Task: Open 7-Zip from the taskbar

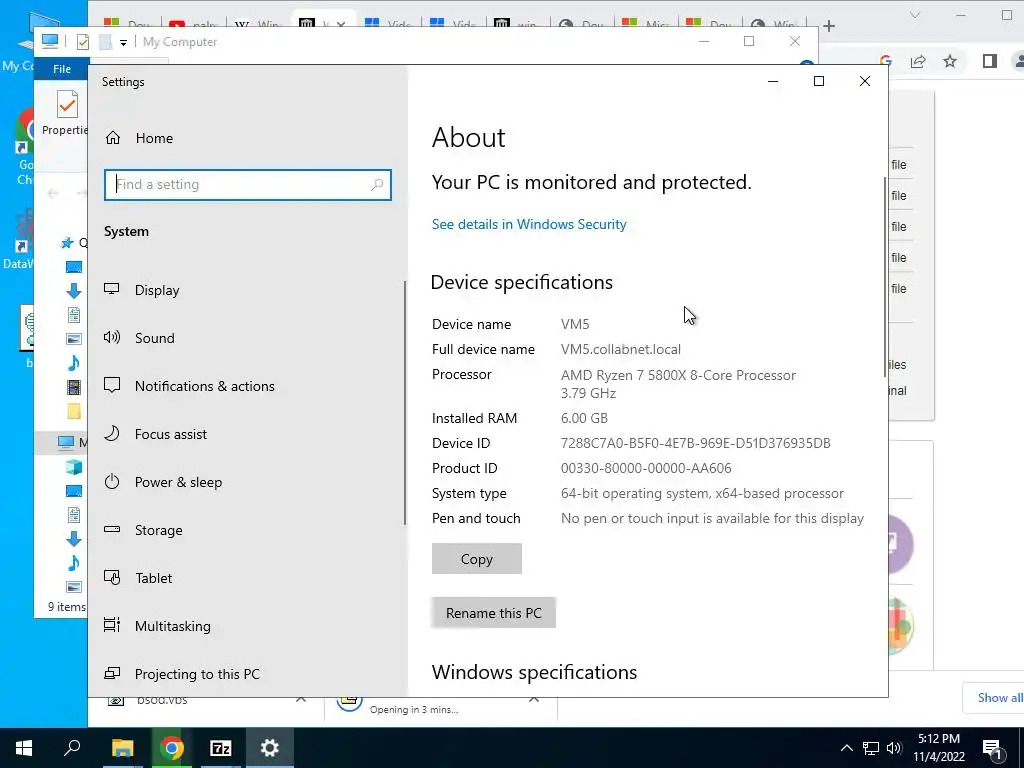Action: pyautogui.click(x=221, y=748)
